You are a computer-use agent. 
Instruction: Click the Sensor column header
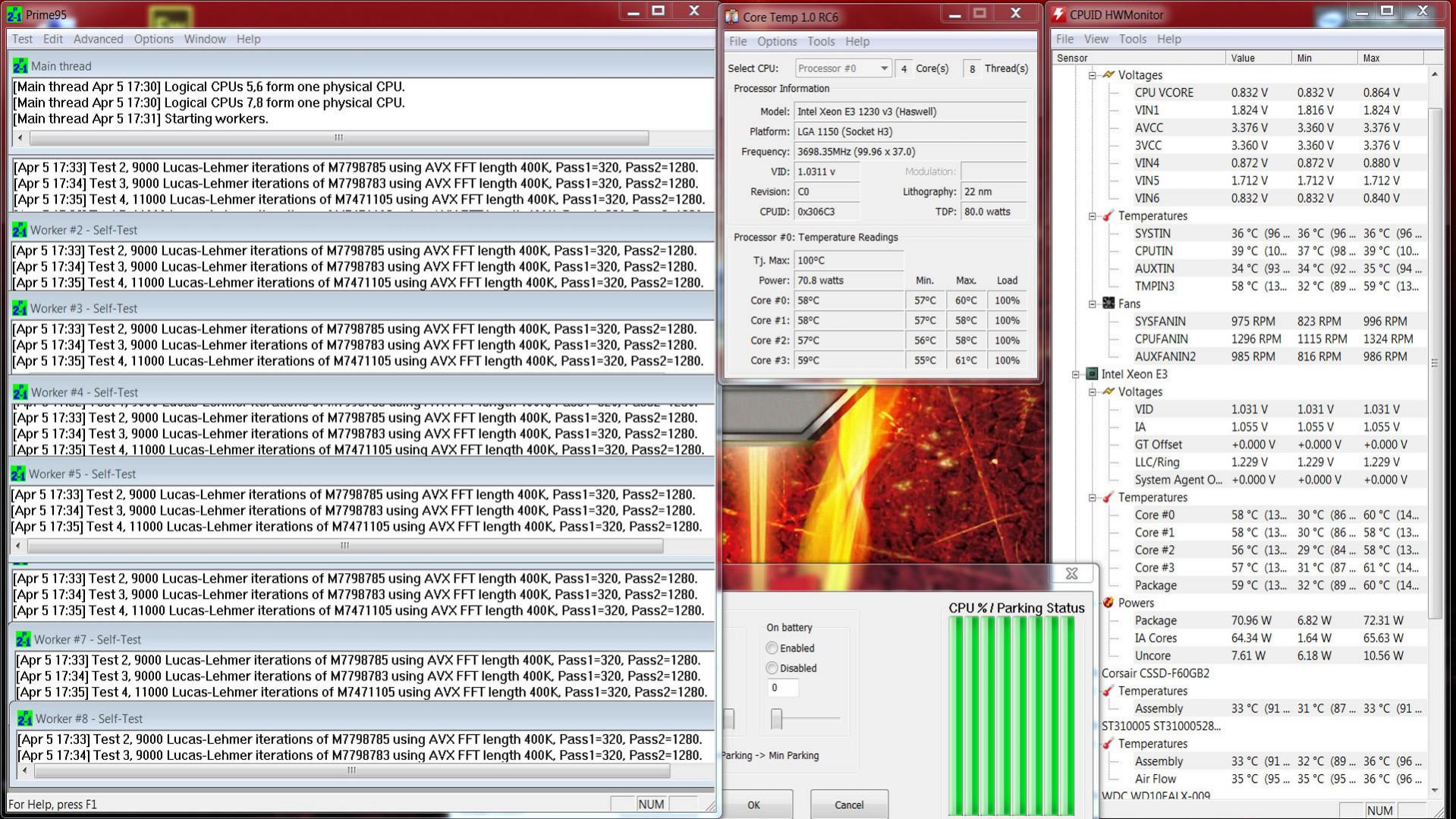point(1139,58)
